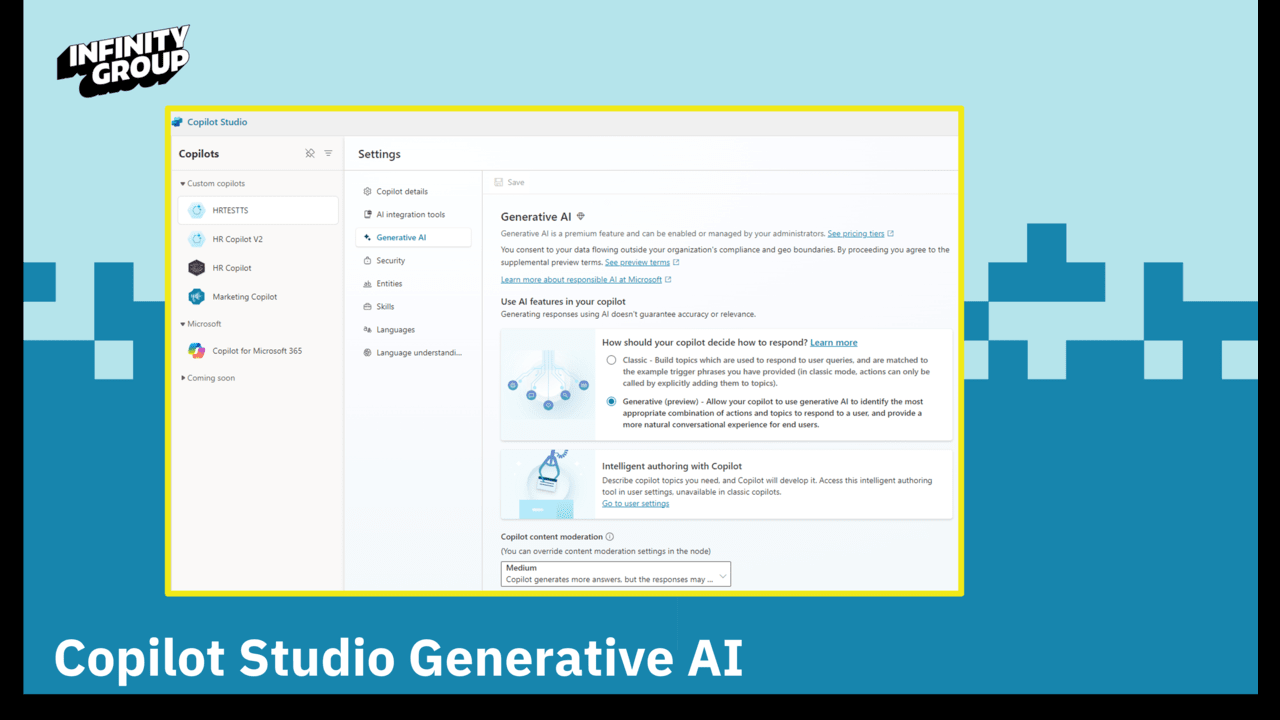The image size is (1280, 720).
Task: Click the gear icon beside Copilot details
Action: point(367,192)
